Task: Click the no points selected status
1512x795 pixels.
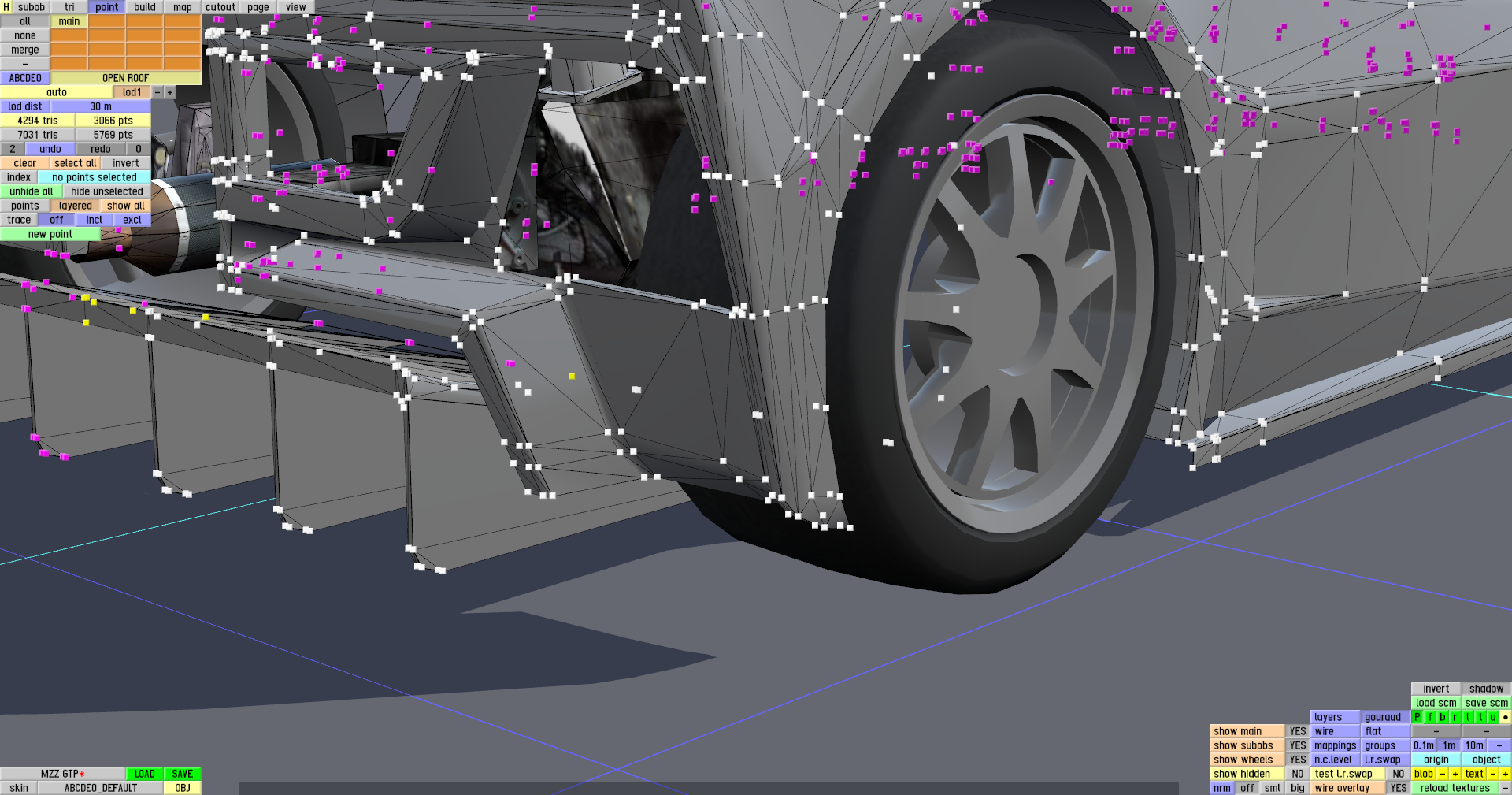Action: pos(94,177)
